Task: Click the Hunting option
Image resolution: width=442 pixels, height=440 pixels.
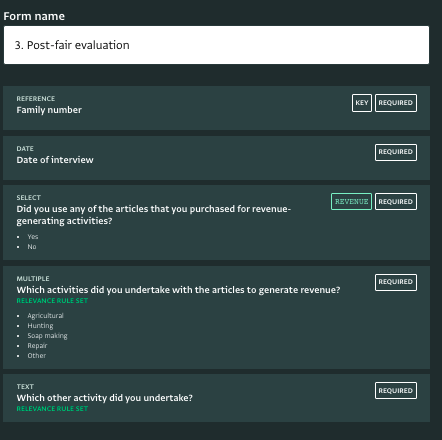Action: tap(40, 326)
